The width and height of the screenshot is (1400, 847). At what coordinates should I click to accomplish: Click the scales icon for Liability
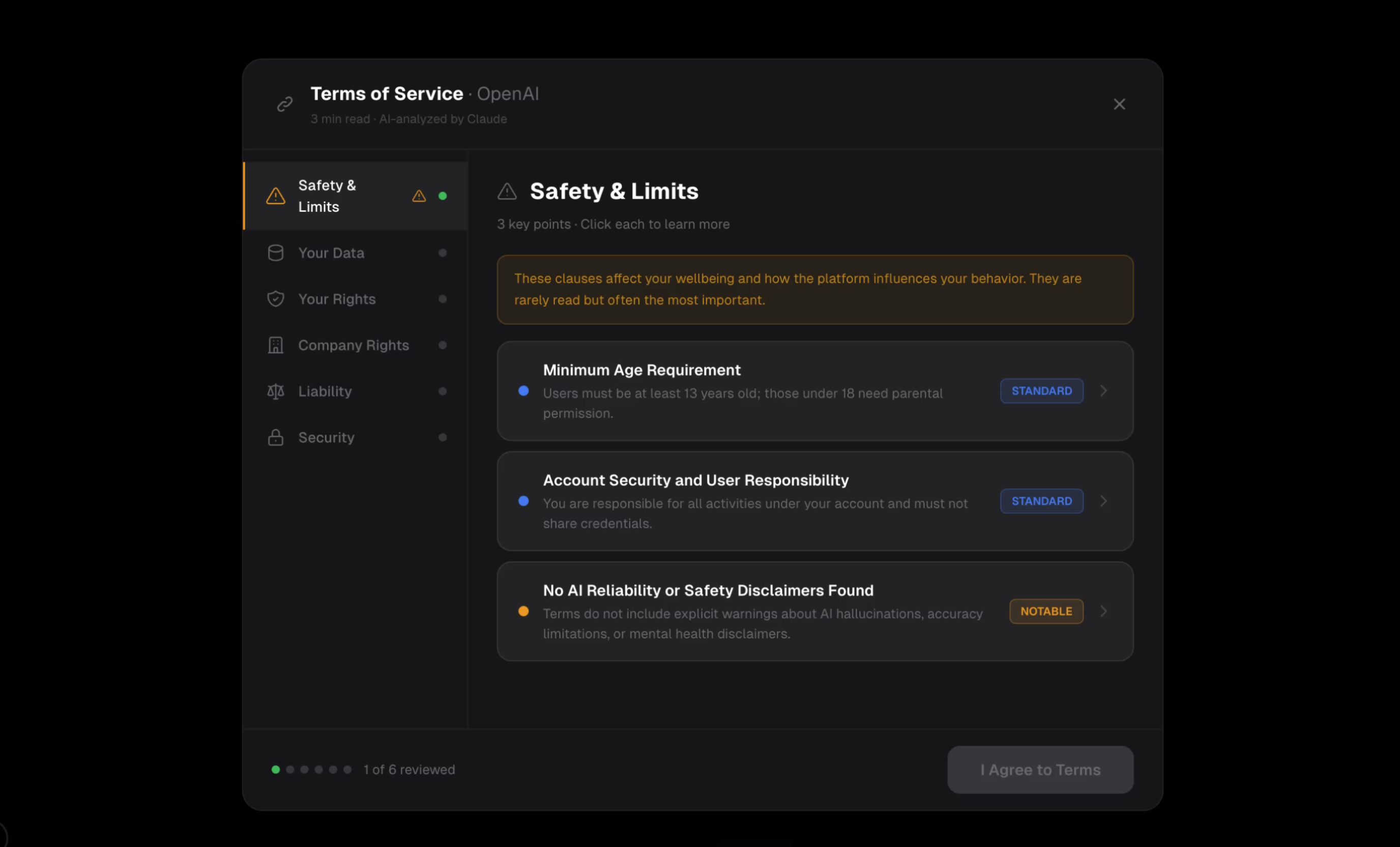pyautogui.click(x=276, y=391)
